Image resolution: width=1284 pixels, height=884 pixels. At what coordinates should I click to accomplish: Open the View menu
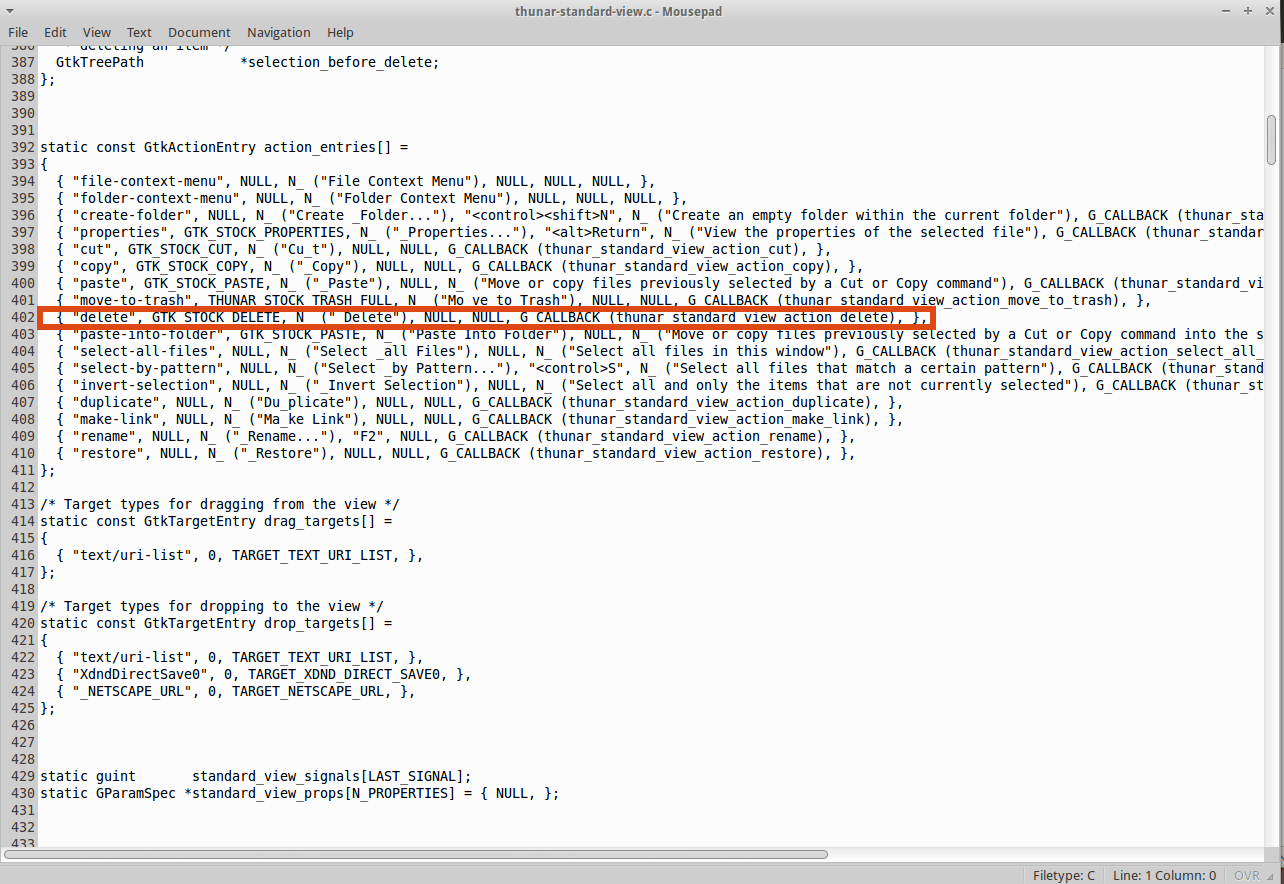coord(97,32)
